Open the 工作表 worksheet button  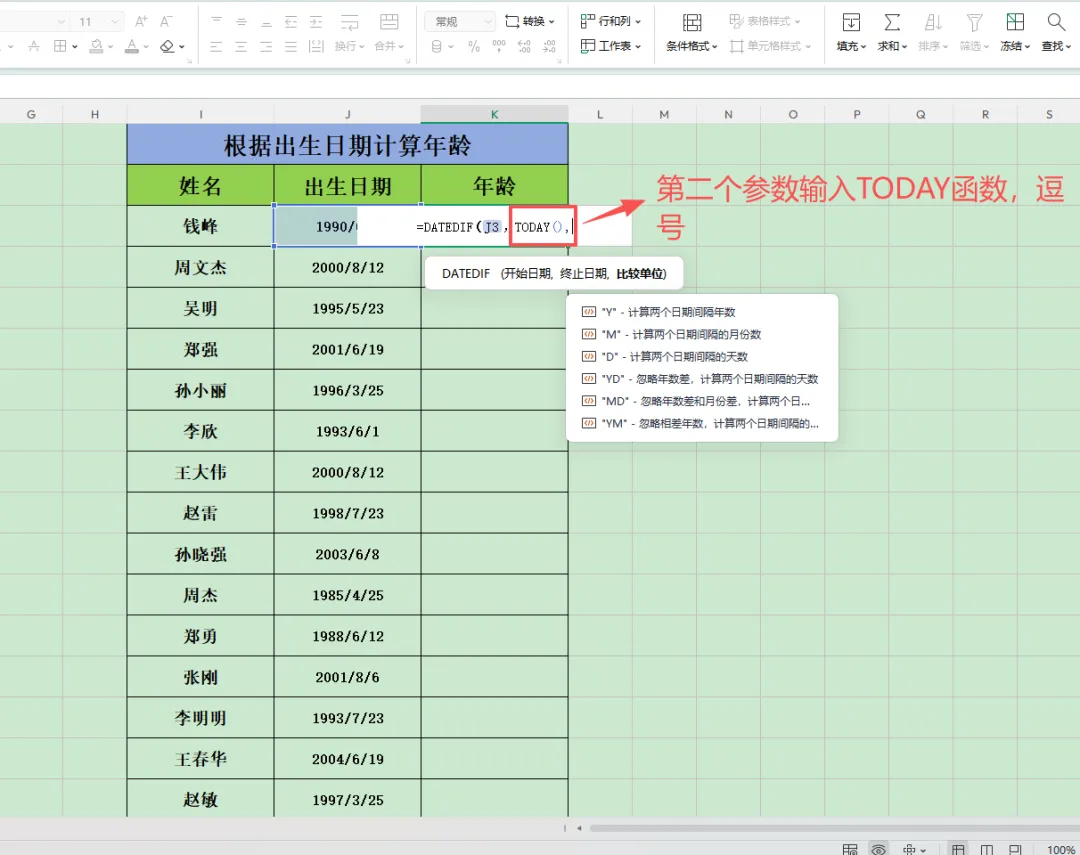click(610, 46)
